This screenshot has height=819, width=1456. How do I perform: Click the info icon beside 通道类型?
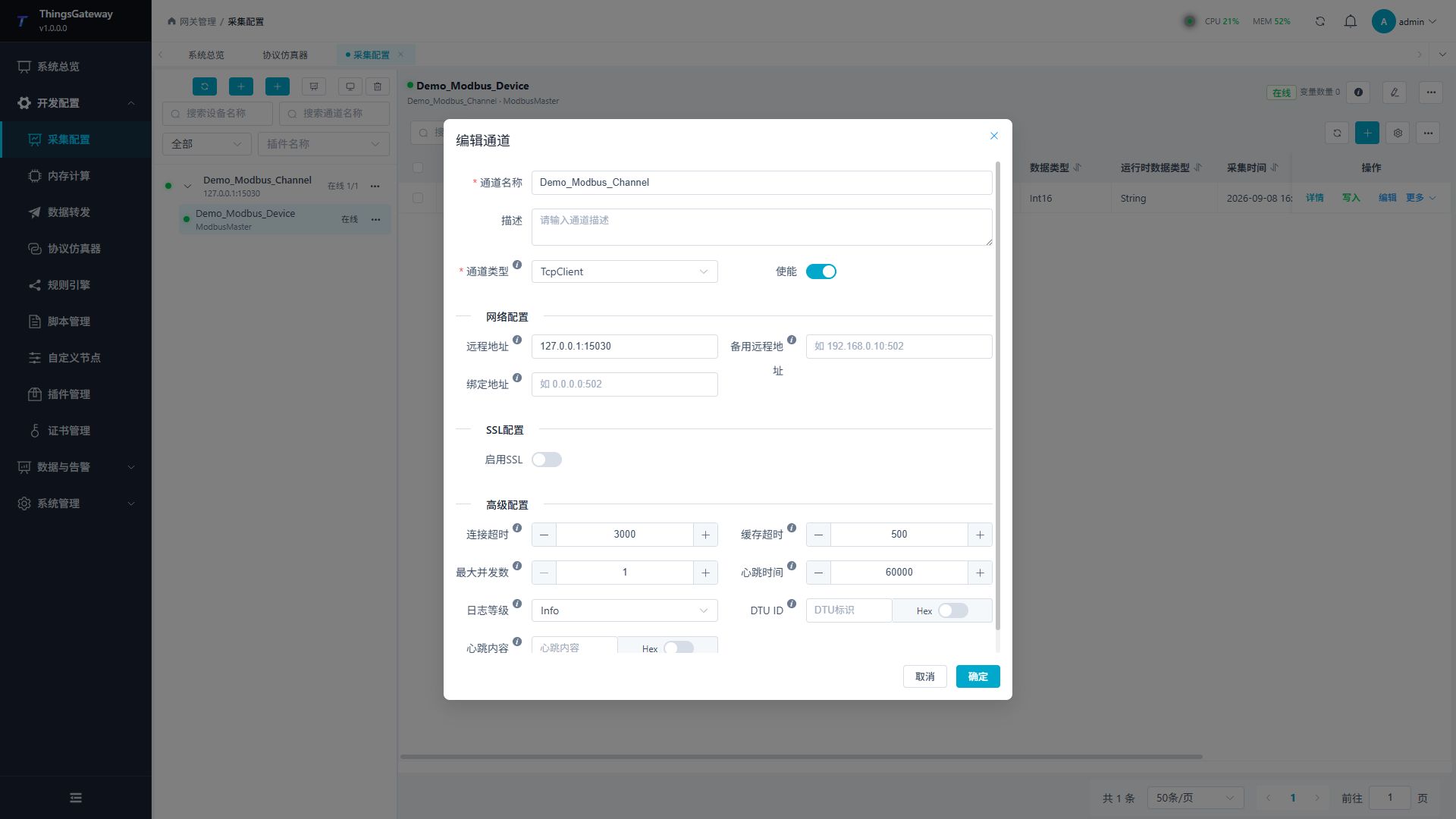coord(517,265)
